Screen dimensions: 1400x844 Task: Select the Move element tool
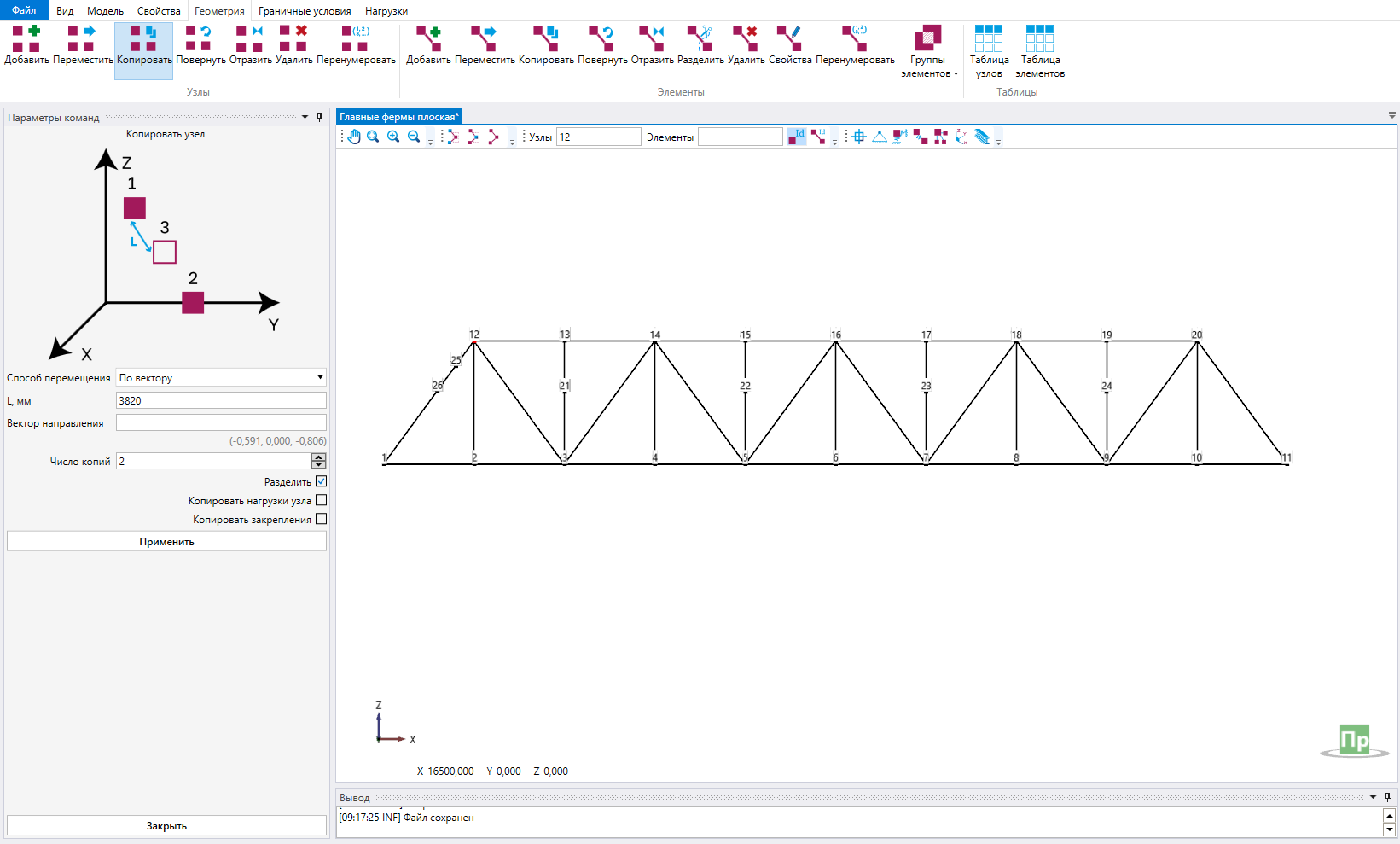pyautogui.click(x=485, y=45)
